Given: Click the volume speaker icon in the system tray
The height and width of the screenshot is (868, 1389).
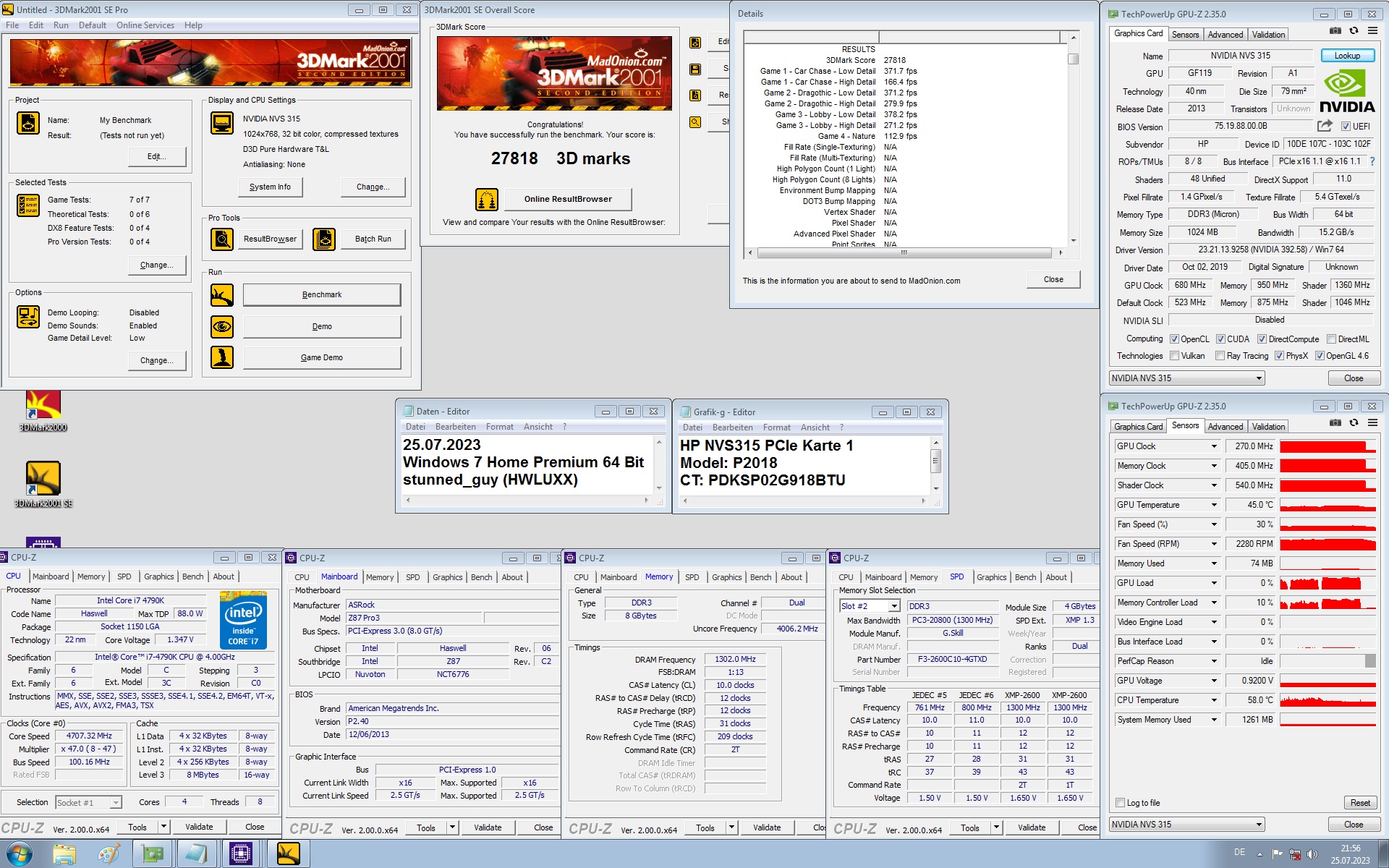Looking at the screenshot, I should click(1312, 854).
